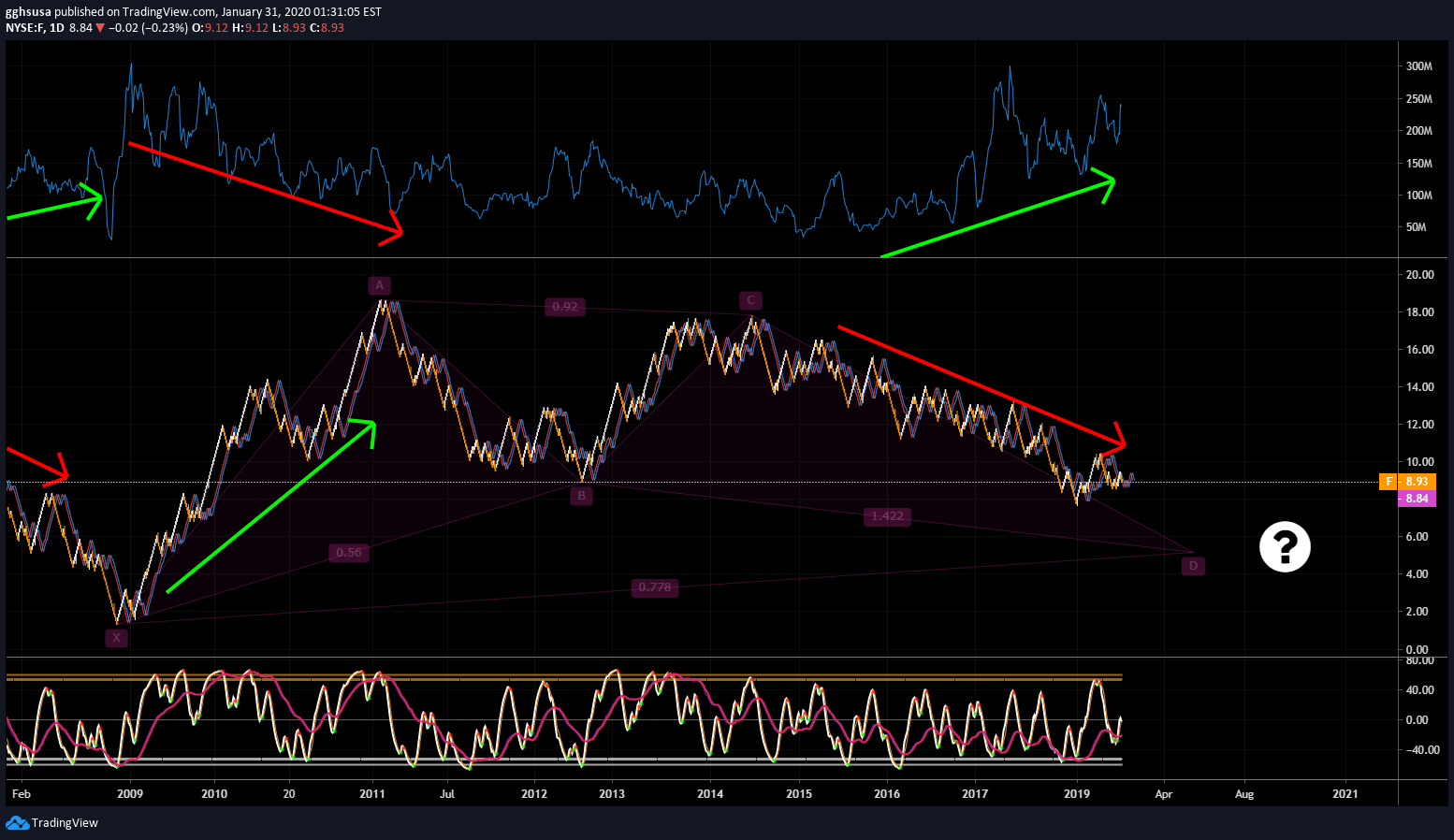Click the H:9.12 high value
This screenshot has height=840, width=1454.
pyautogui.click(x=250, y=28)
